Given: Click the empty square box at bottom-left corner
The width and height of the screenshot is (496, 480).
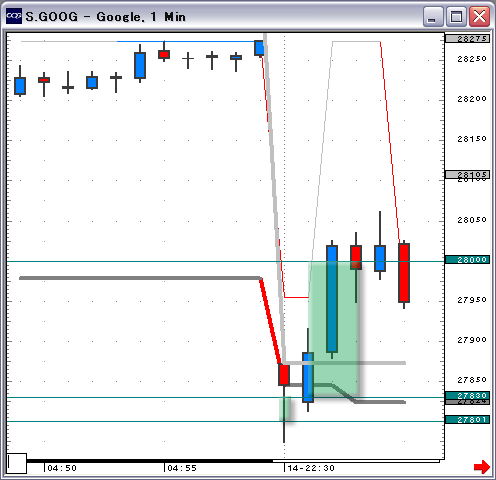Looking at the screenshot, I should 17,463.
